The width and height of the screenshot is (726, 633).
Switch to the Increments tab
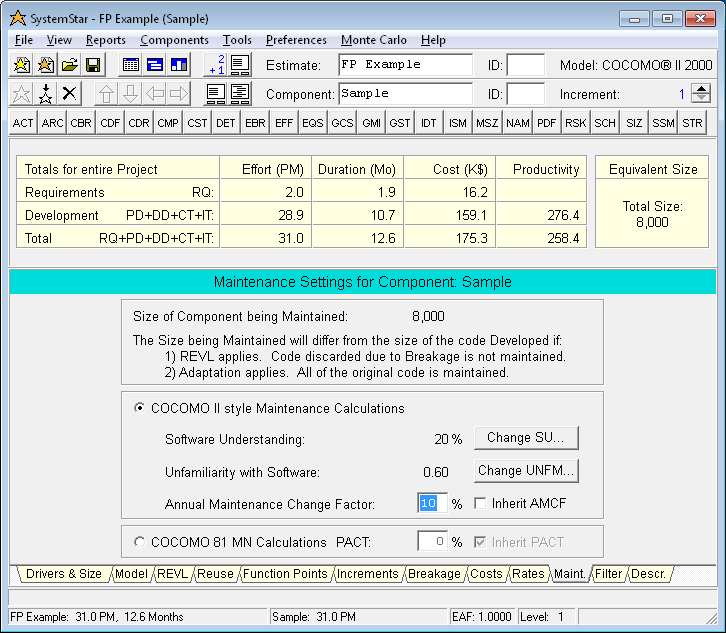[368, 574]
